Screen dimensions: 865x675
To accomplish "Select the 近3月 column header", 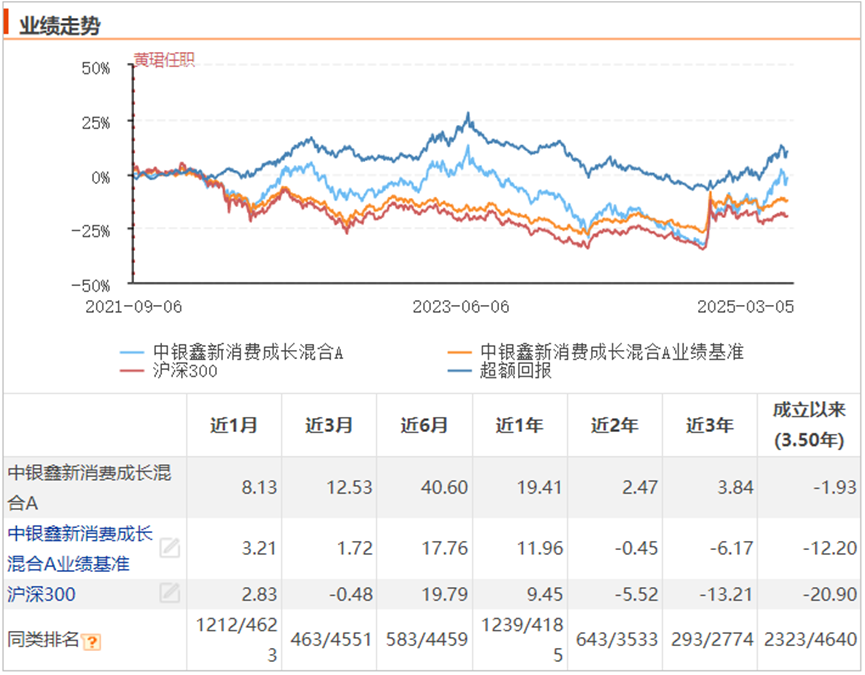I will (x=329, y=425).
